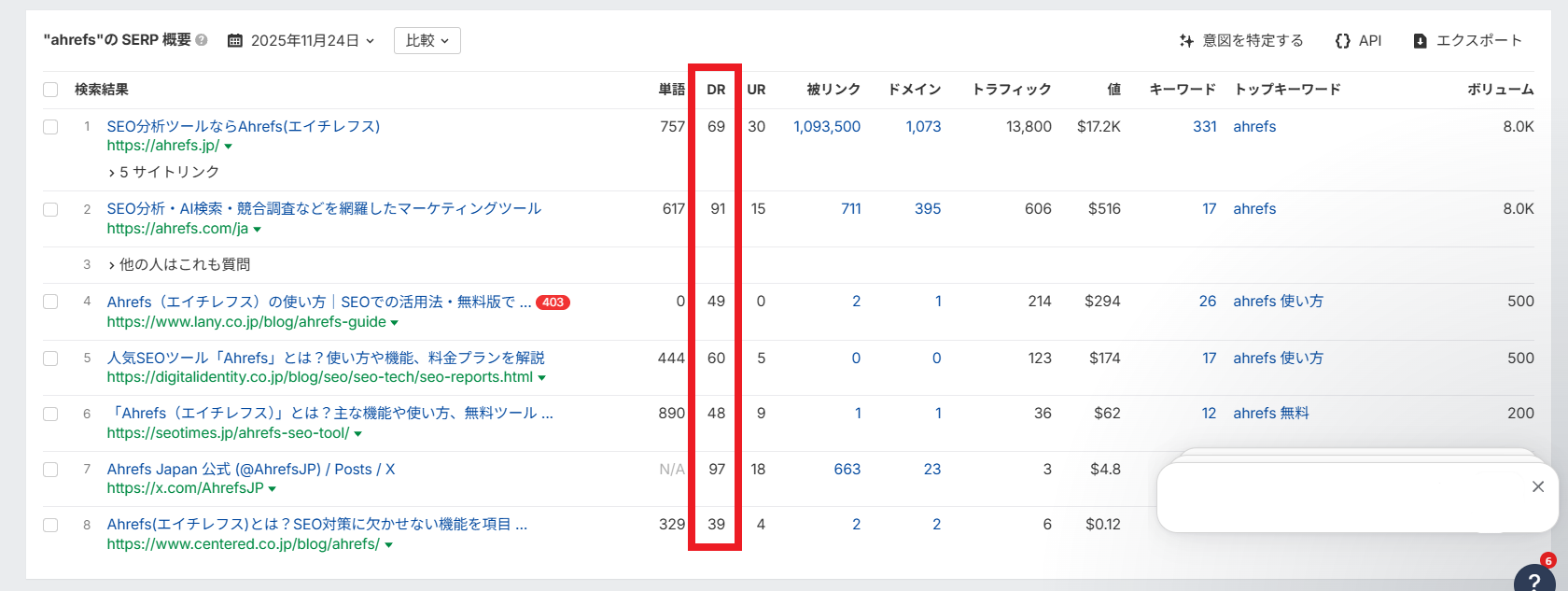
Task: Click the curly braces API icon
Action: pos(1343,40)
